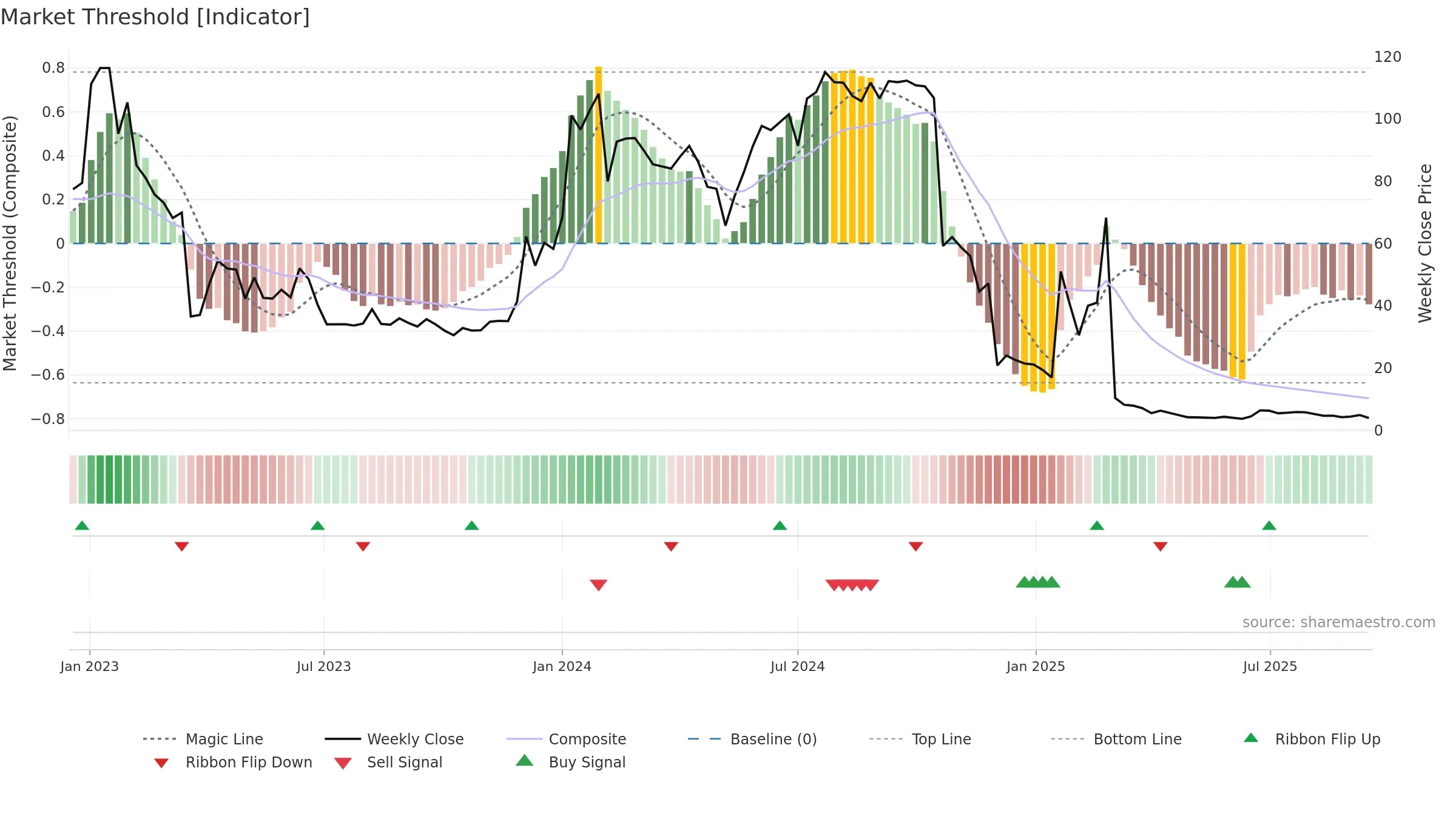Click the 'Jul 2023' x-axis label

click(324, 666)
